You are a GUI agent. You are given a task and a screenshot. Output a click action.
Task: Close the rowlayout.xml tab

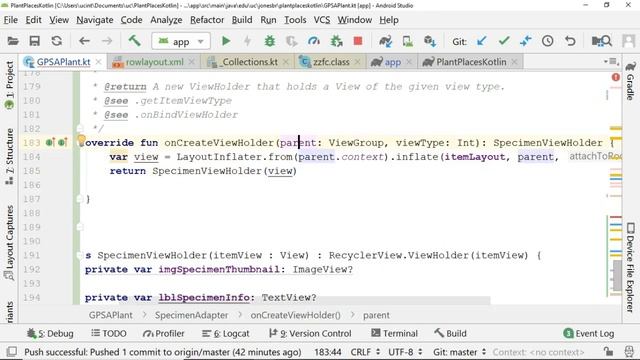191,62
